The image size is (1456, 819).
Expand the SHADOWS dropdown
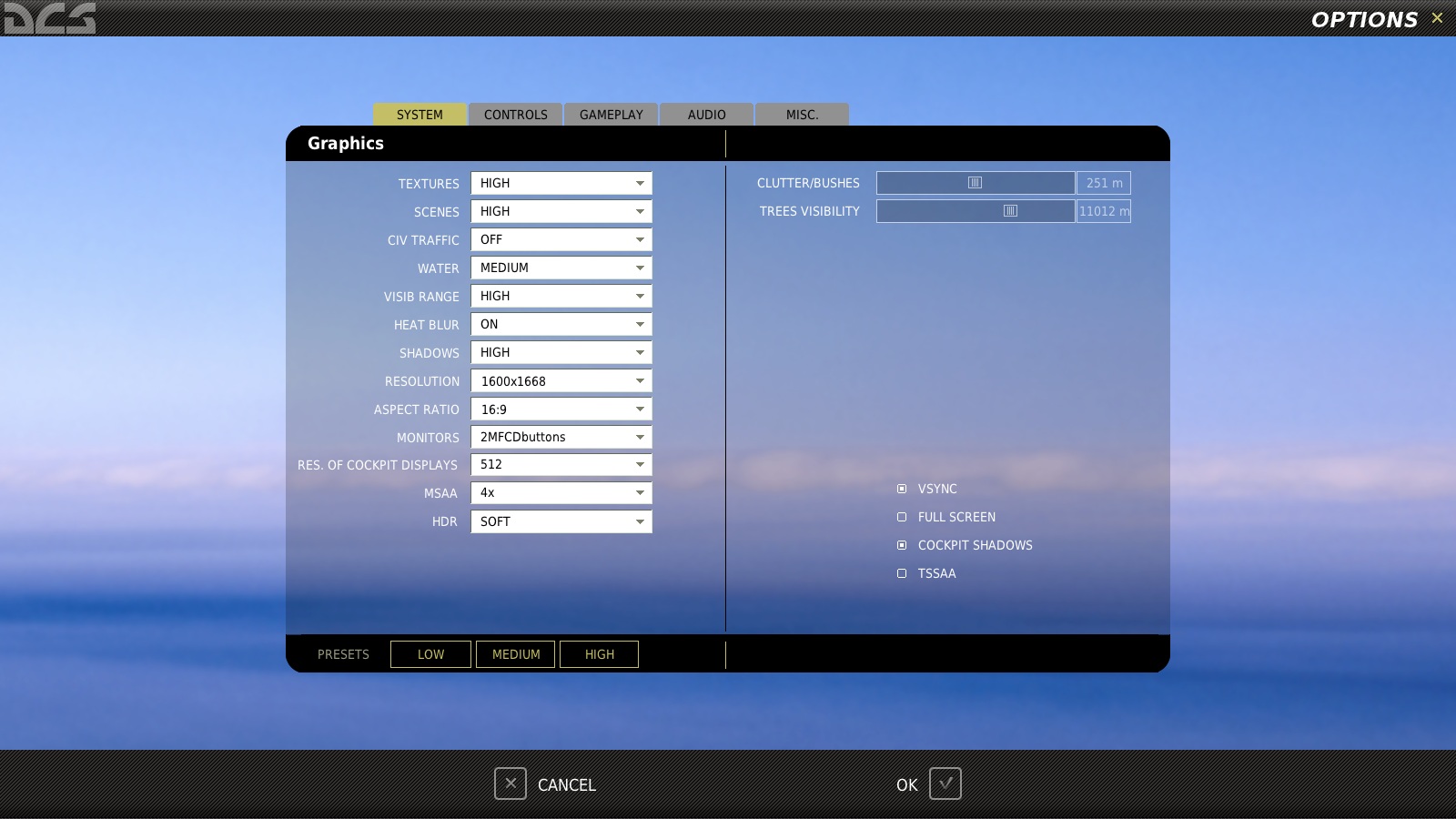coord(561,352)
